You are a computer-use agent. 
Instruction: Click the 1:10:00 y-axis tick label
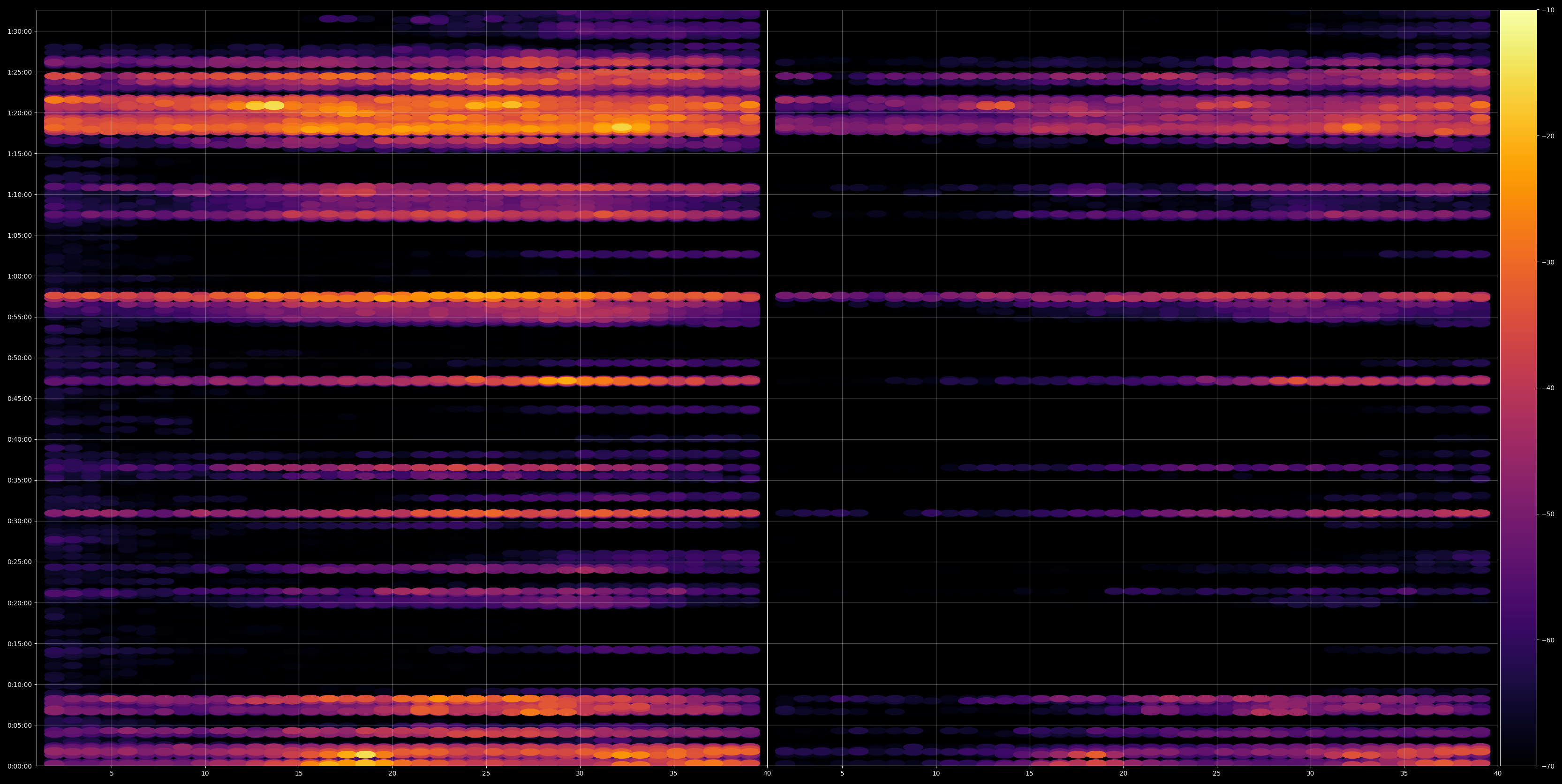coord(19,195)
